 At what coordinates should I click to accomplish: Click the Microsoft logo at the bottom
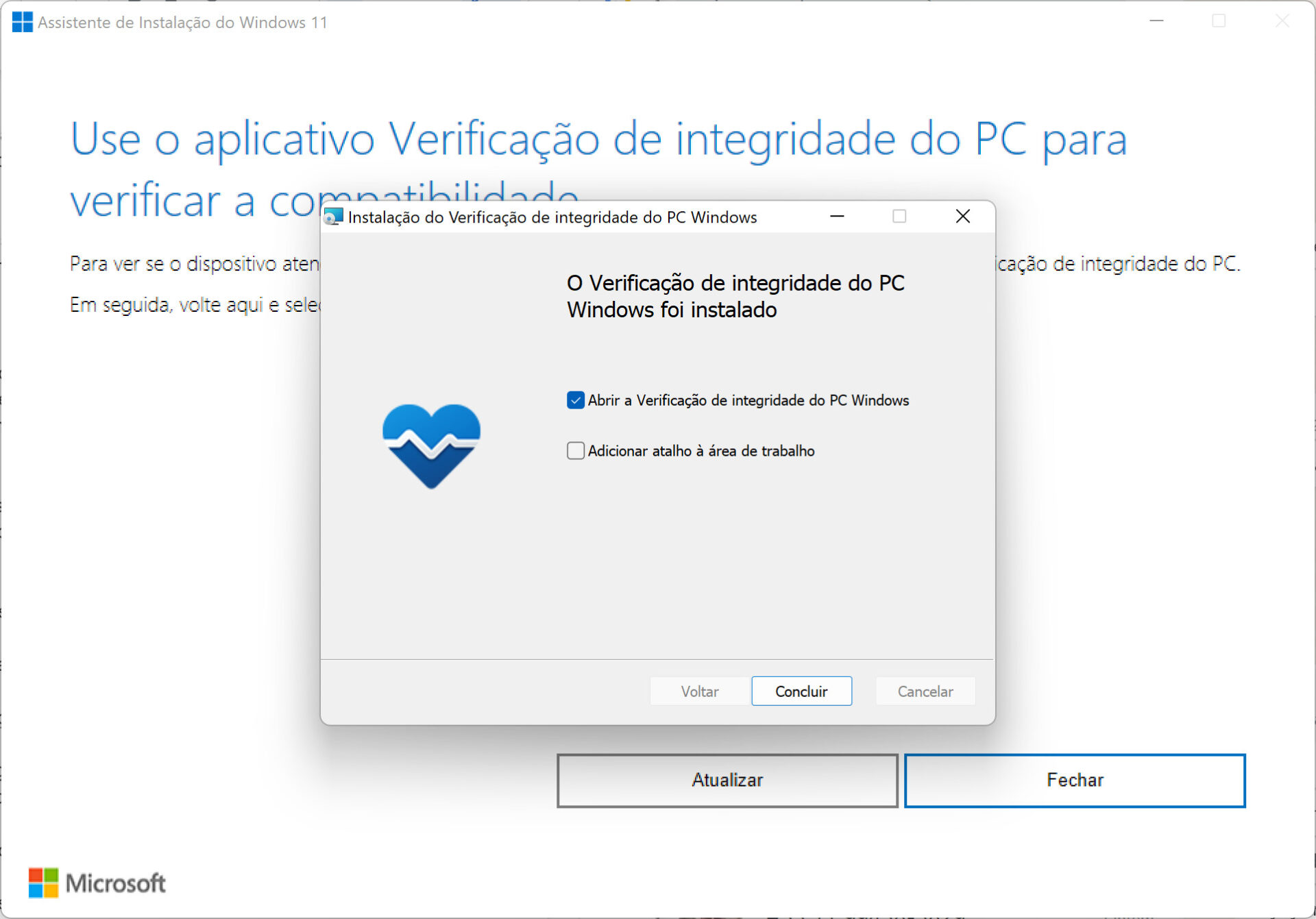97,883
